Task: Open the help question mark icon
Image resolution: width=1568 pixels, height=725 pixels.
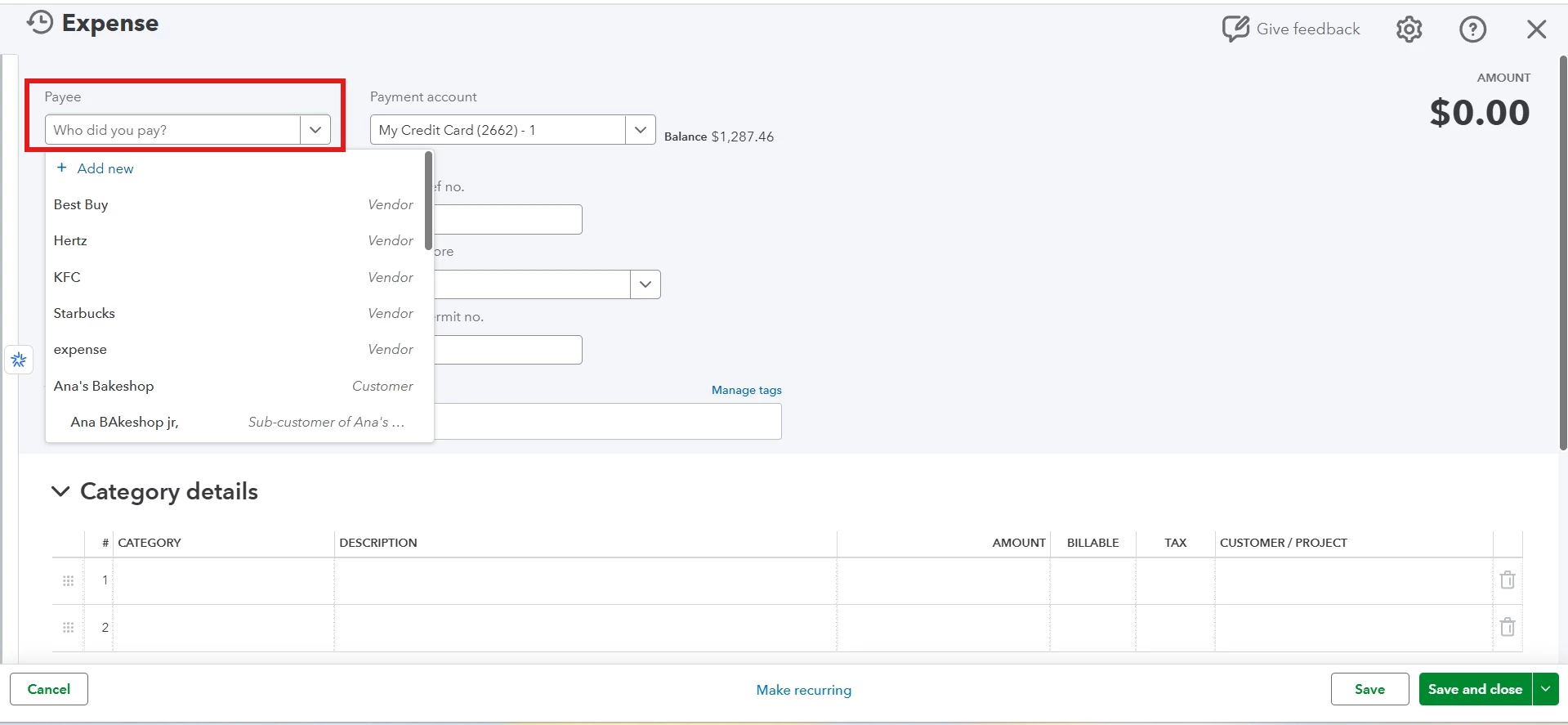Action: click(1472, 29)
